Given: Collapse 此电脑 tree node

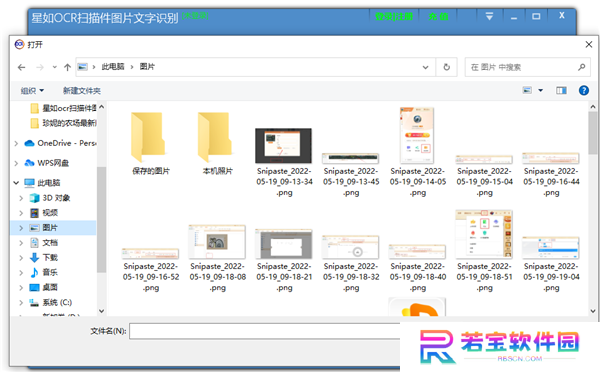Looking at the screenshot, I should [16, 183].
